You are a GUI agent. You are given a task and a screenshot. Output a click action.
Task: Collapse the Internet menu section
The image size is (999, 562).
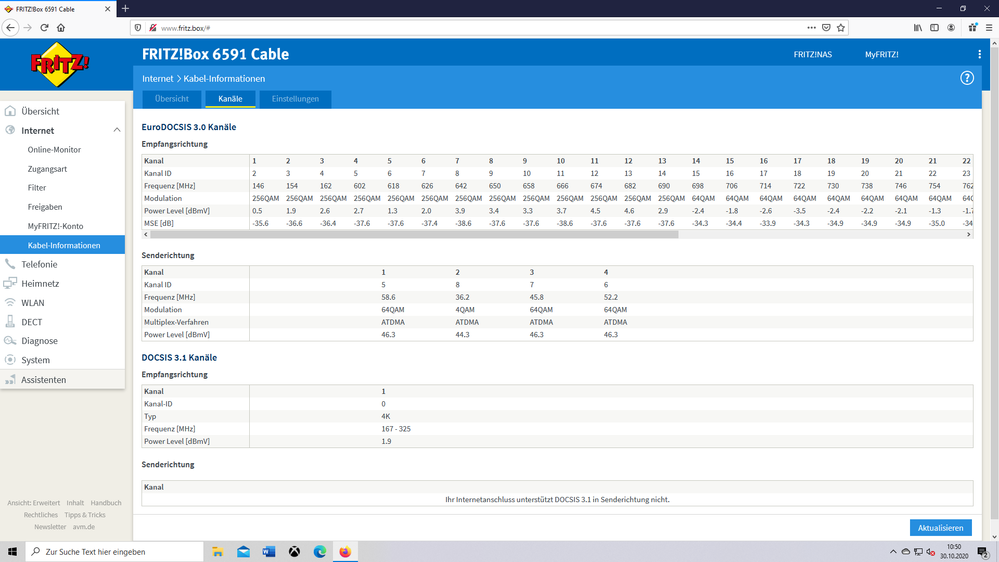(117, 131)
